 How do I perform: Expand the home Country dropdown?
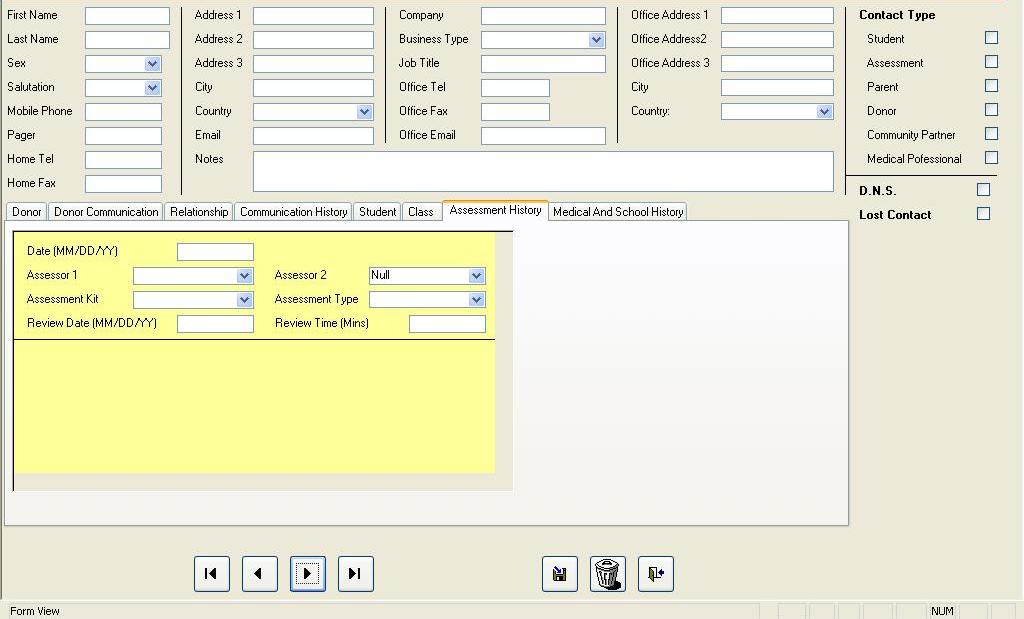(365, 112)
